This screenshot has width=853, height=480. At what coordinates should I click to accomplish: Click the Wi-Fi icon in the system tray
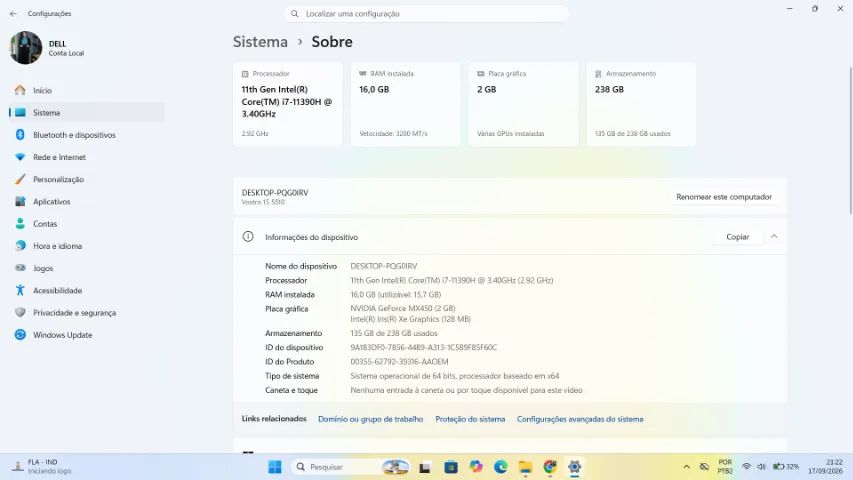pos(746,467)
